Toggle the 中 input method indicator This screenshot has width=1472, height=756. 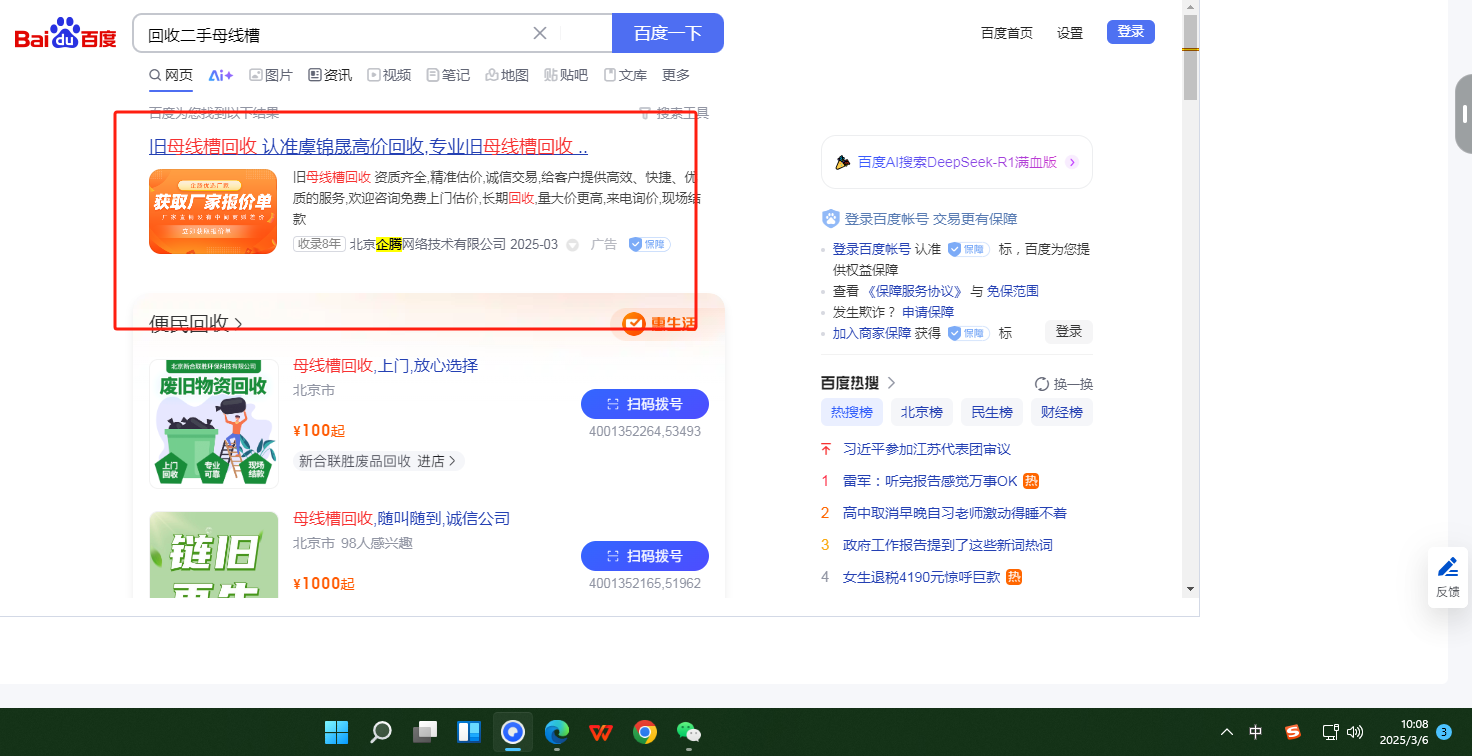1255,732
